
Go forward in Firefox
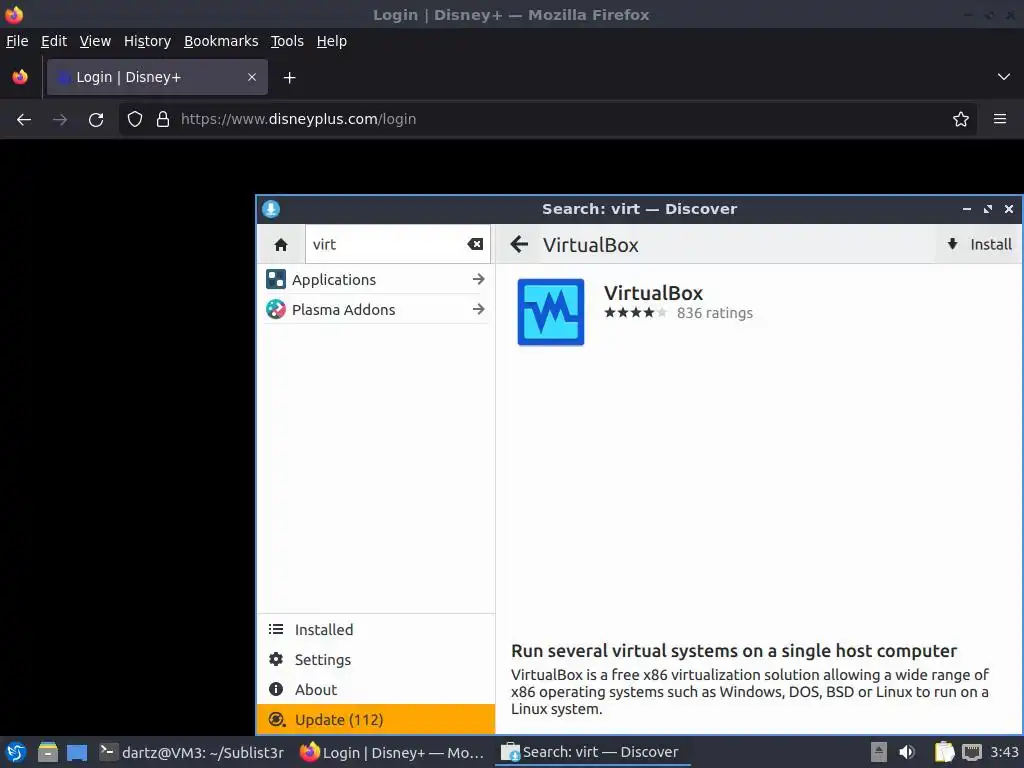60,120
